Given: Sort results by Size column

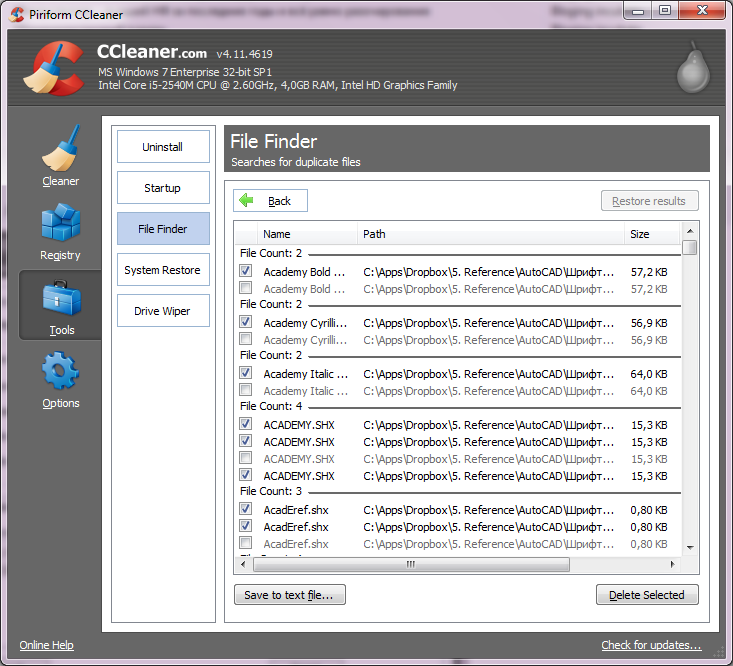Looking at the screenshot, I should tap(652, 234).
